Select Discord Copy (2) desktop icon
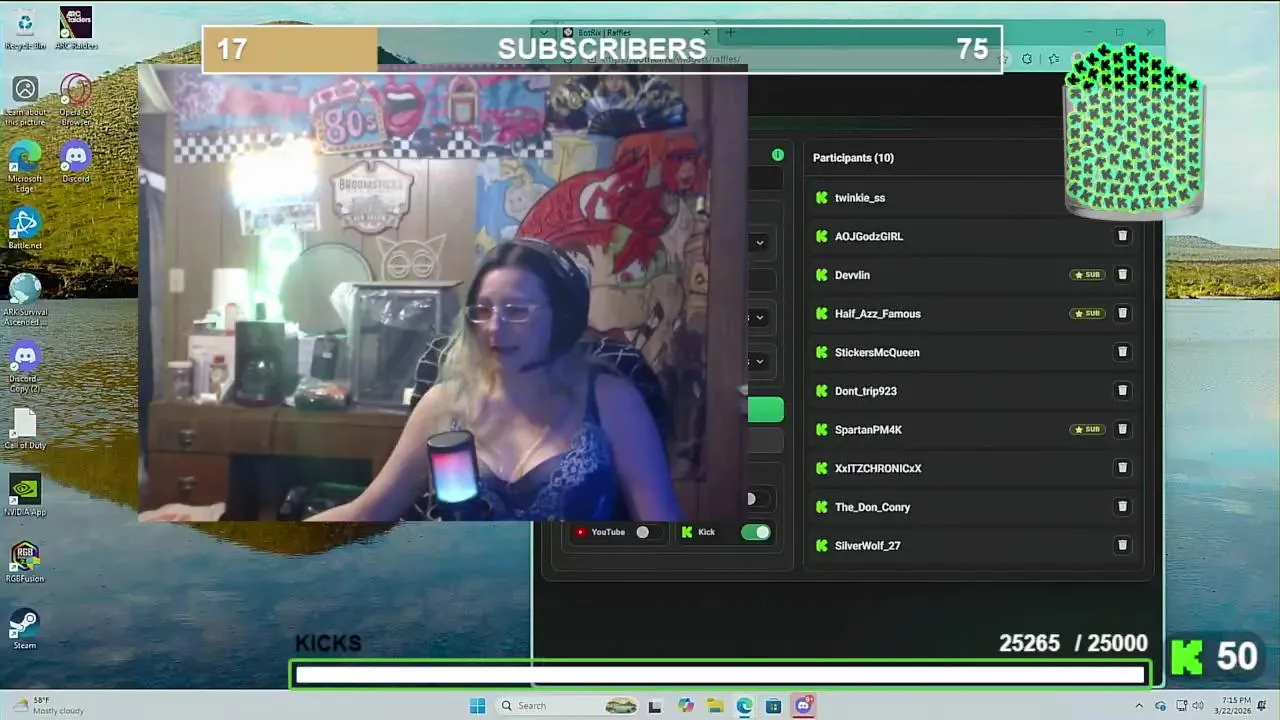The width and height of the screenshot is (1280, 720). tap(25, 366)
